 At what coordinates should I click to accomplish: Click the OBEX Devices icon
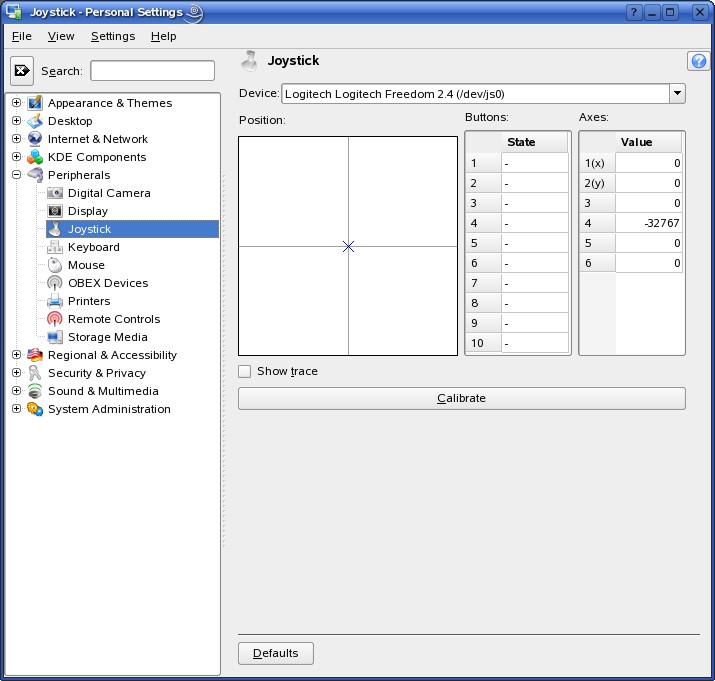(x=55, y=283)
